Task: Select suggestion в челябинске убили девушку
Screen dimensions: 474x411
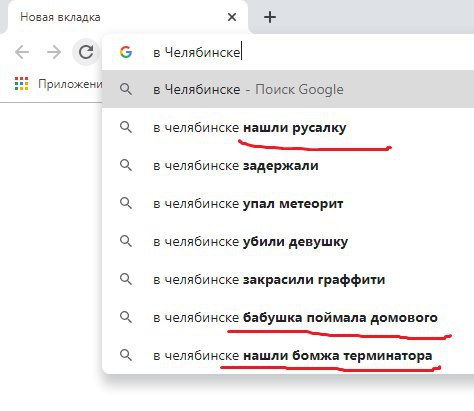Action: tap(288, 241)
